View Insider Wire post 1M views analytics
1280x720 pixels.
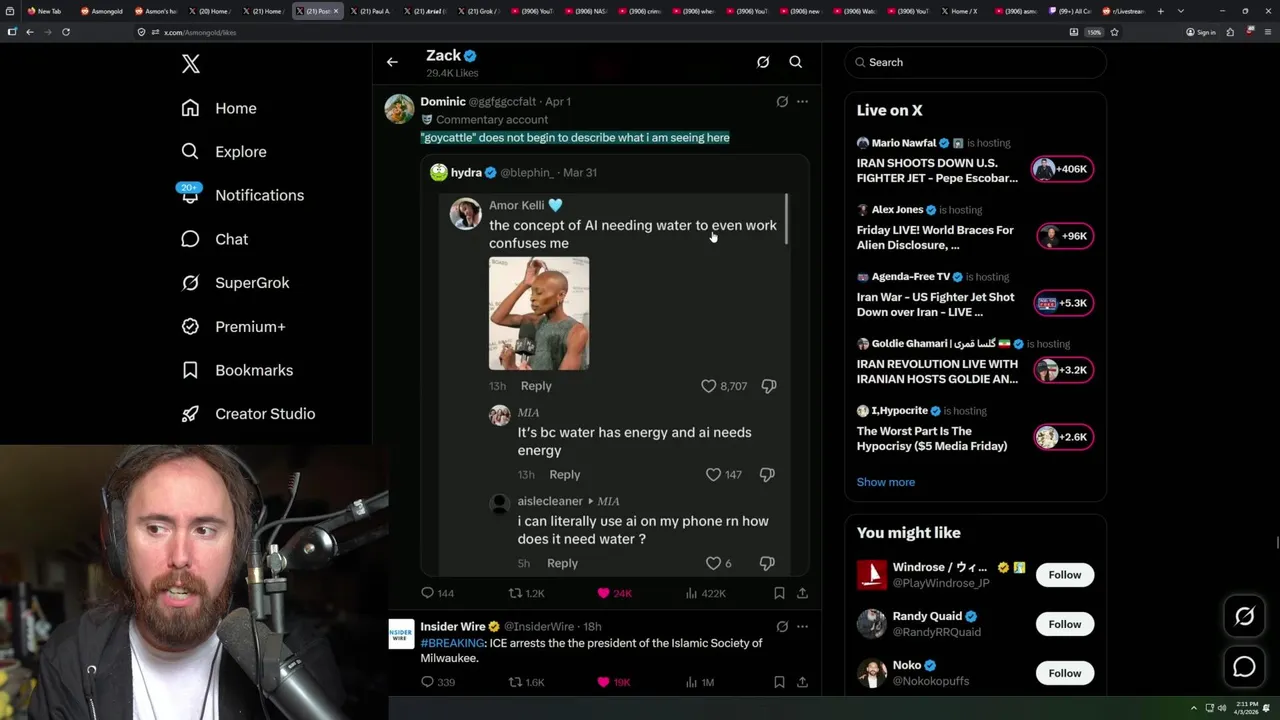point(700,682)
